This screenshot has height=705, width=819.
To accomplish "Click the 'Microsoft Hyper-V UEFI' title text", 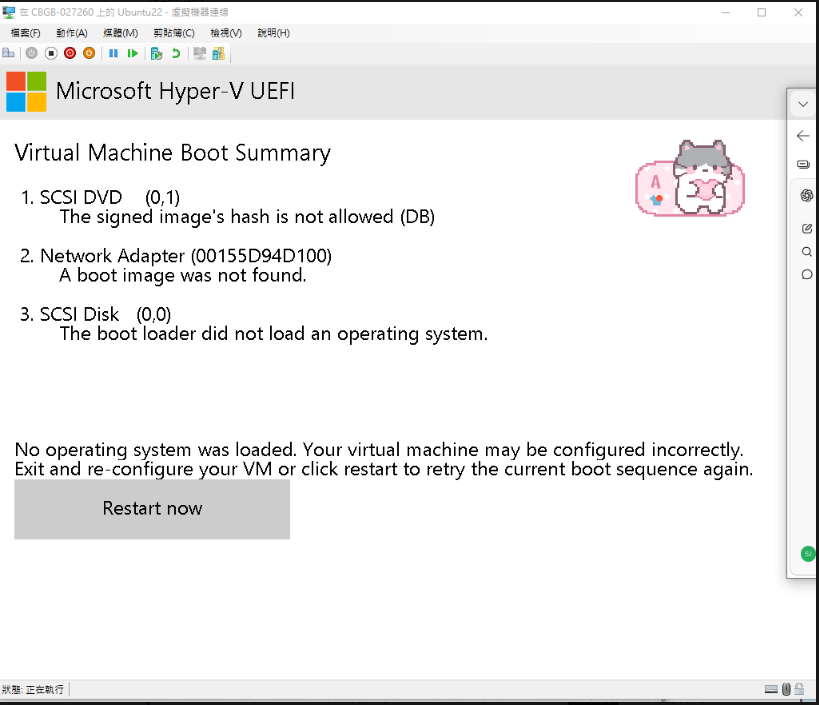I will click(176, 91).
